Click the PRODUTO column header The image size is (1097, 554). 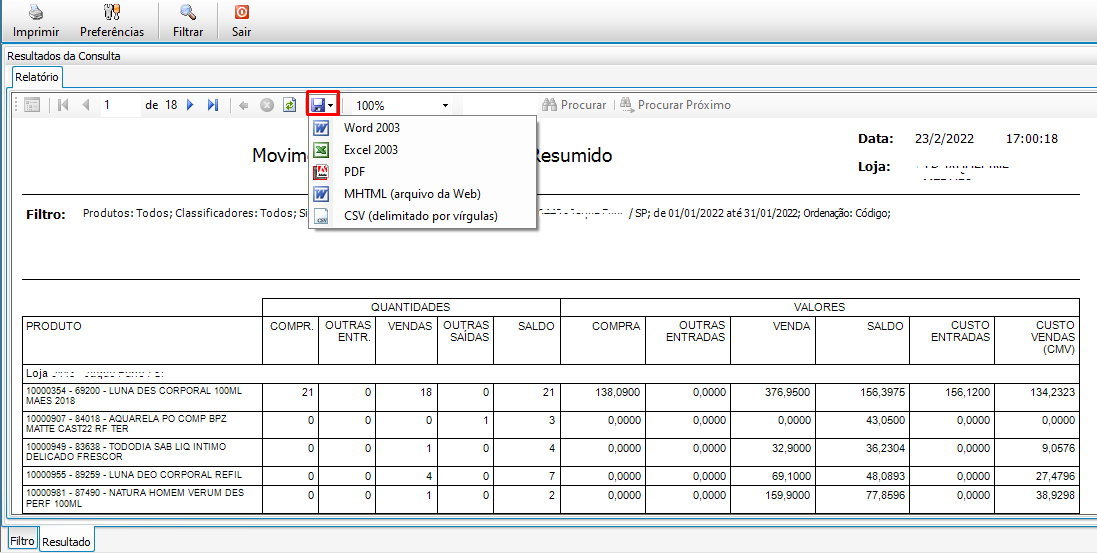point(143,340)
